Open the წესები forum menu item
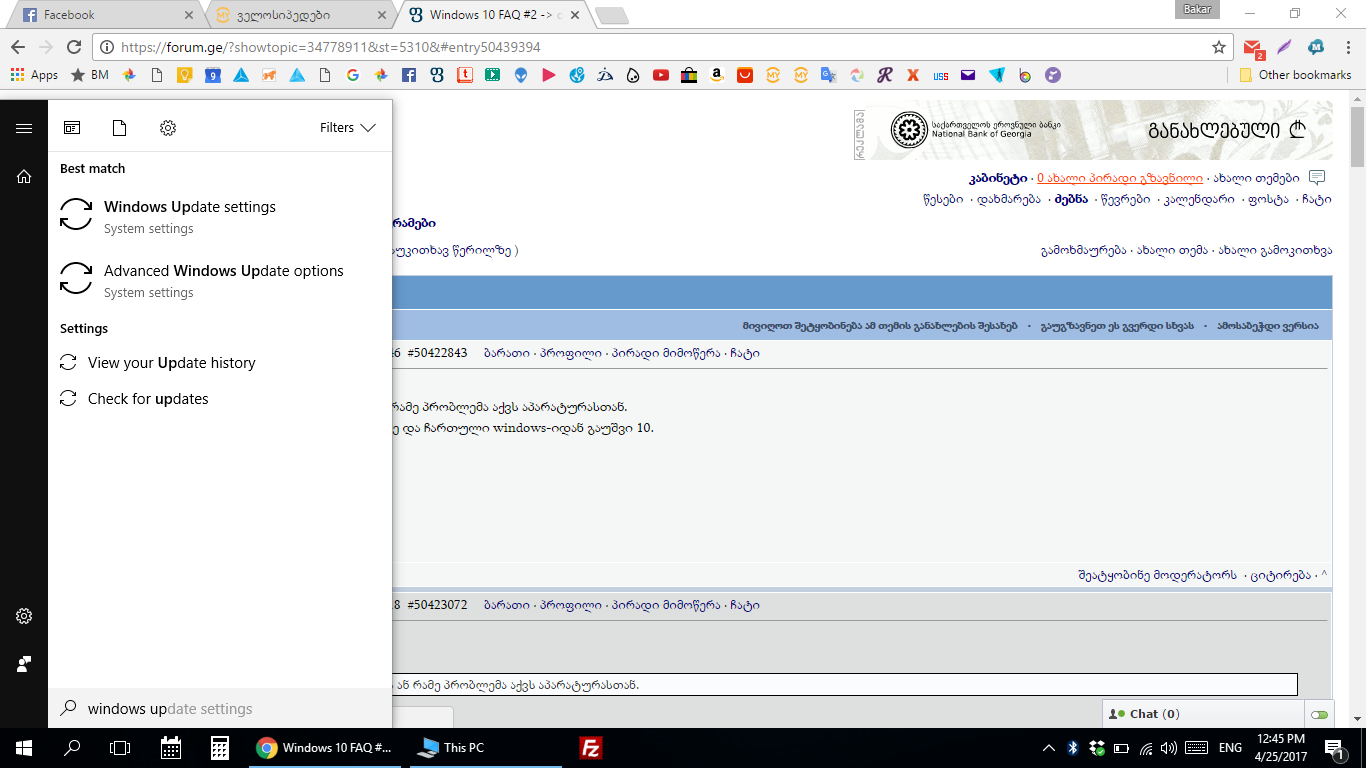This screenshot has width=1366, height=768. [943, 199]
